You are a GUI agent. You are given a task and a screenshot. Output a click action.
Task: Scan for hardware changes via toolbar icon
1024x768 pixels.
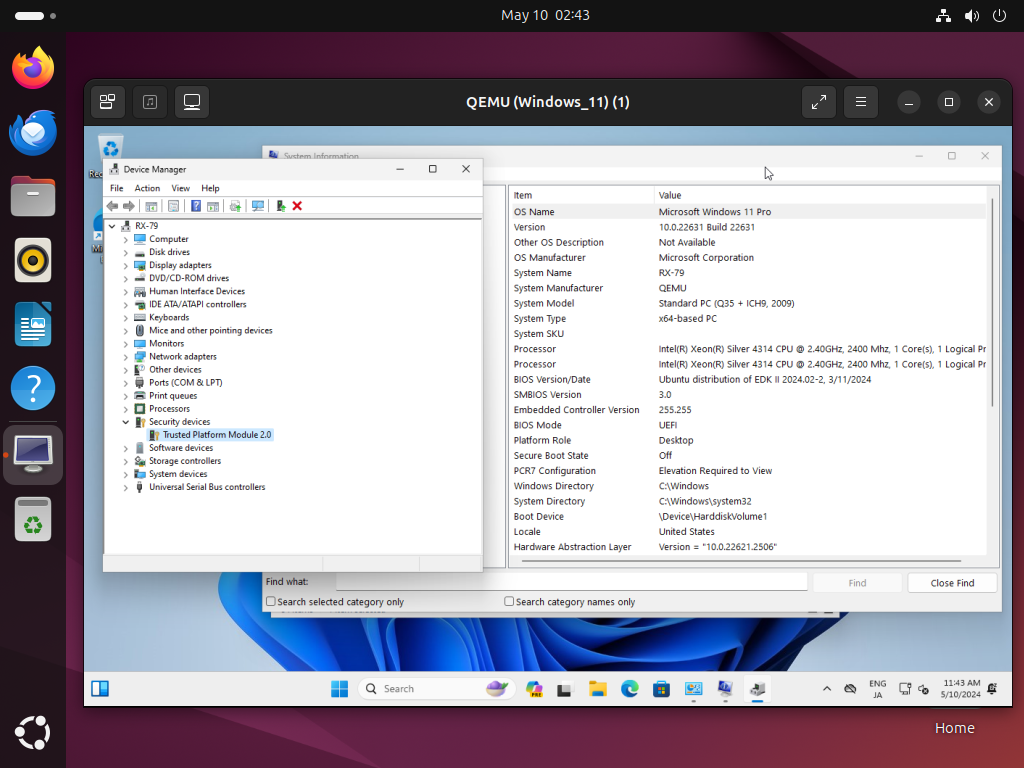point(258,206)
